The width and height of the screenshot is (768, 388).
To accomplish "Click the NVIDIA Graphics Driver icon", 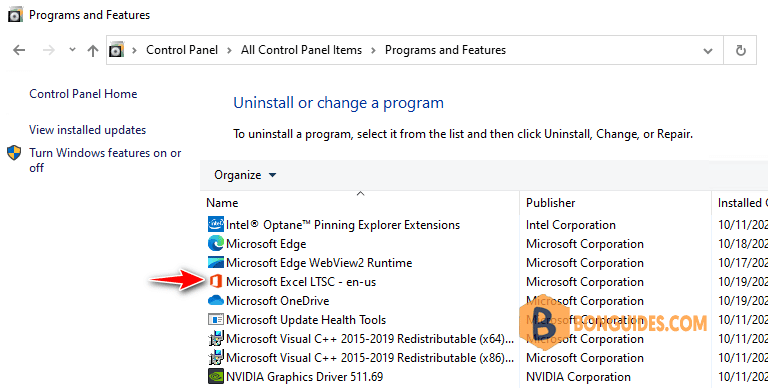I will [216, 377].
